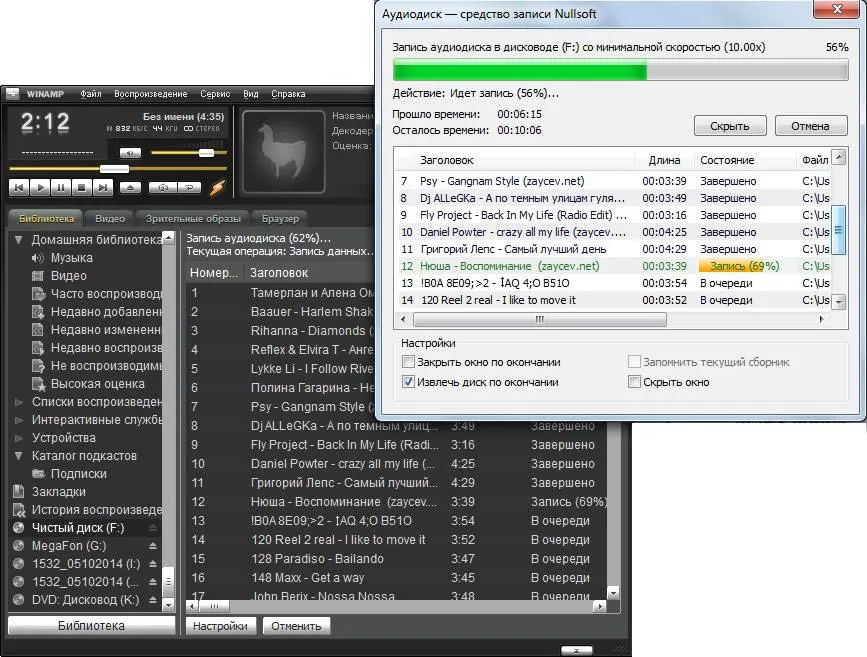The image size is (867, 657).
Task: Open Недавно воспроизведенные smart view
Action: point(97,348)
